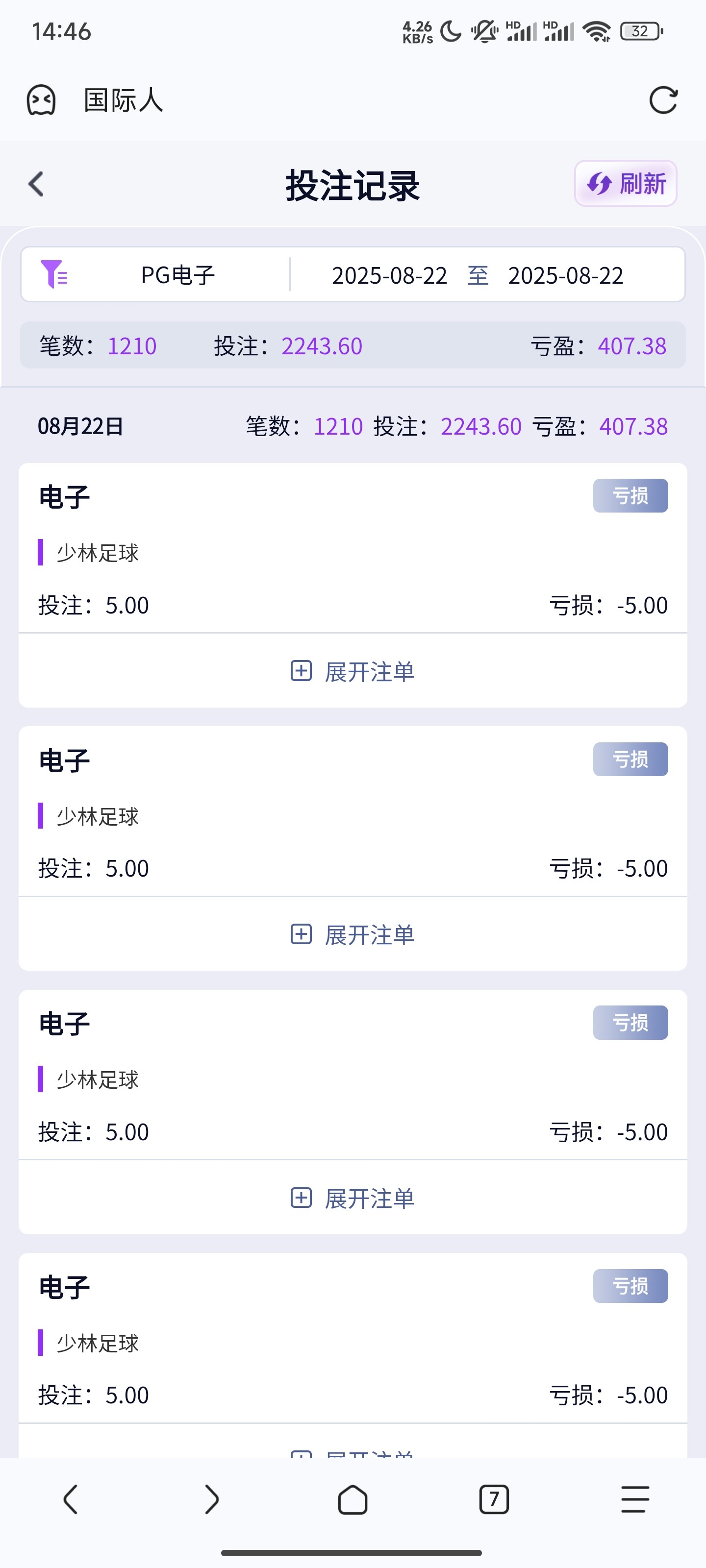Tap the browser forward navigation arrow
The height and width of the screenshot is (1568, 706).
(x=211, y=1498)
